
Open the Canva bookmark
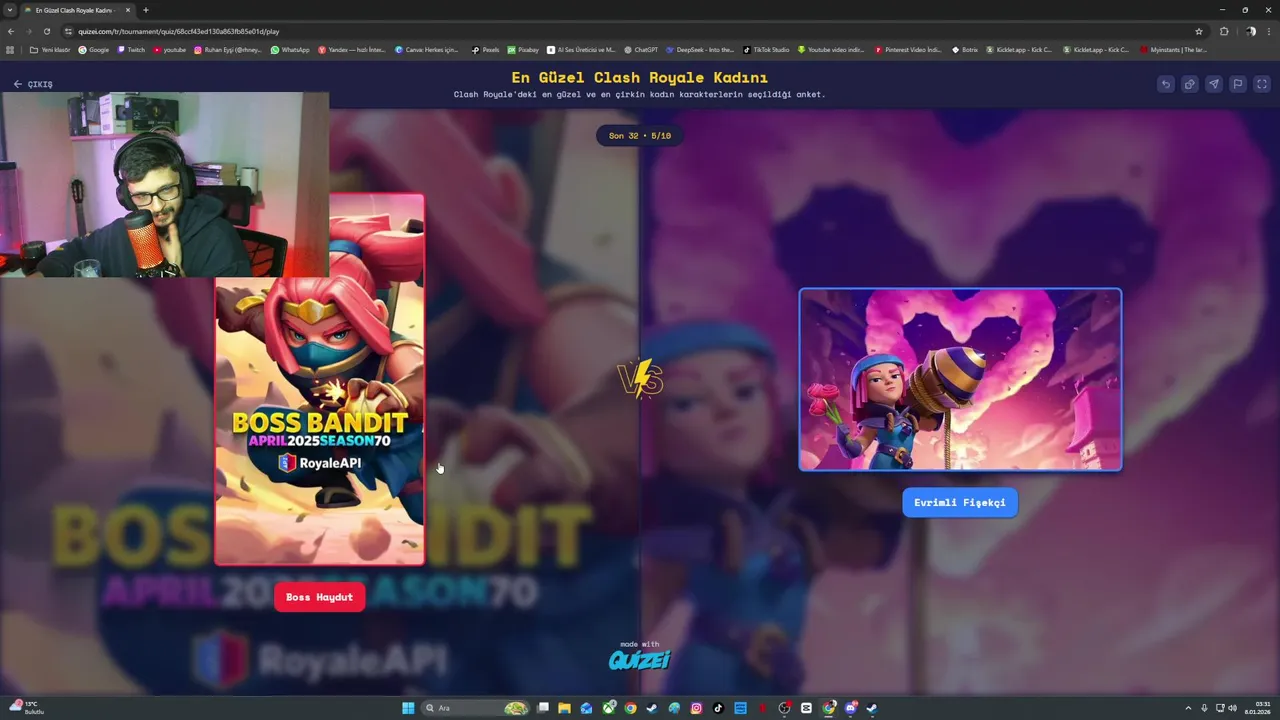[427, 49]
